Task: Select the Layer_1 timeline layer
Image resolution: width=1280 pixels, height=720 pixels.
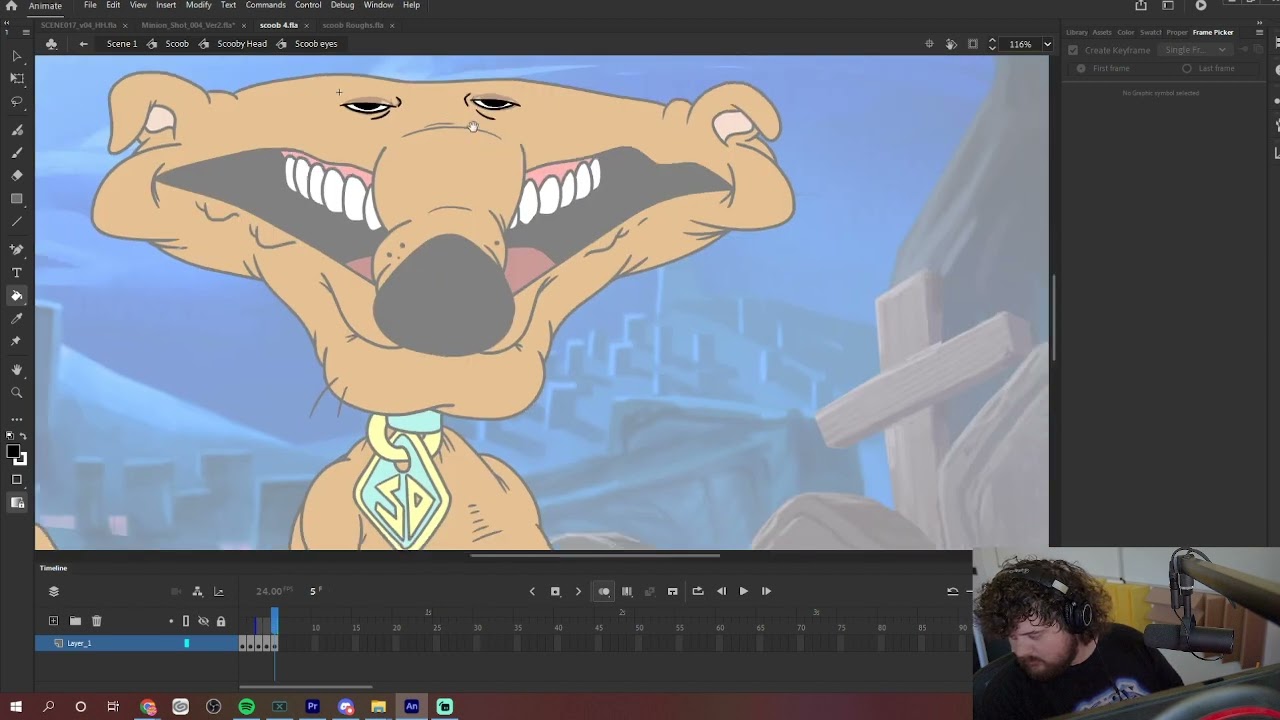Action: [x=136, y=643]
